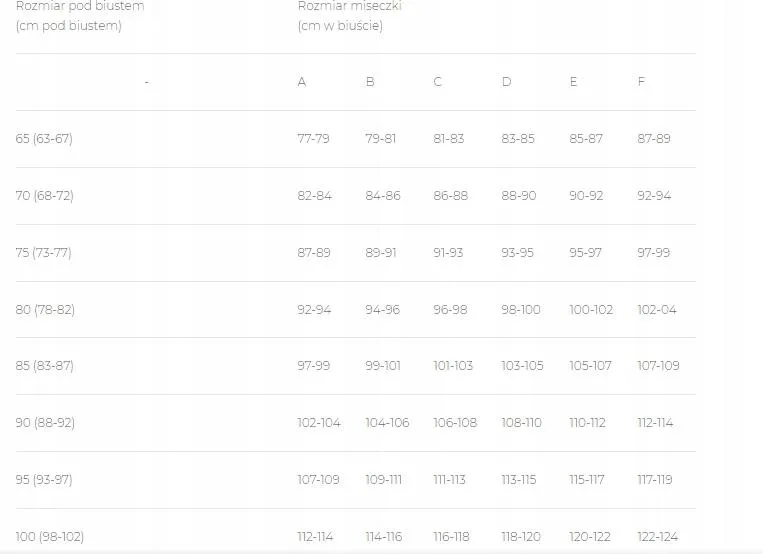763x554 pixels.
Task: Select the 65 (63-67) underbust row label
Action: click(44, 139)
